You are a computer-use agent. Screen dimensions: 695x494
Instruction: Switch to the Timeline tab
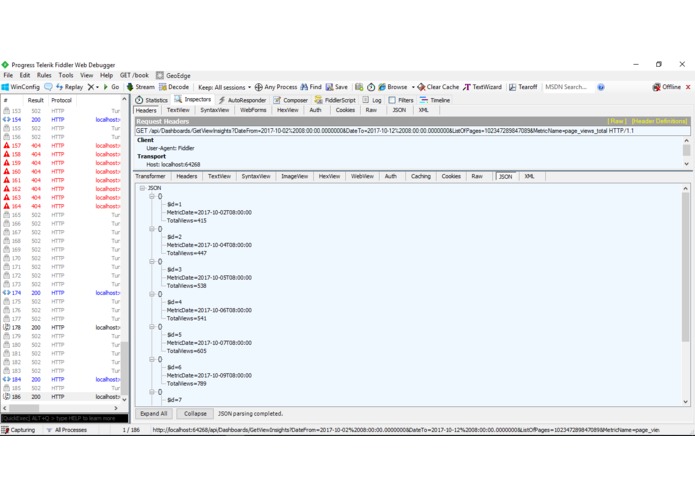click(x=435, y=100)
